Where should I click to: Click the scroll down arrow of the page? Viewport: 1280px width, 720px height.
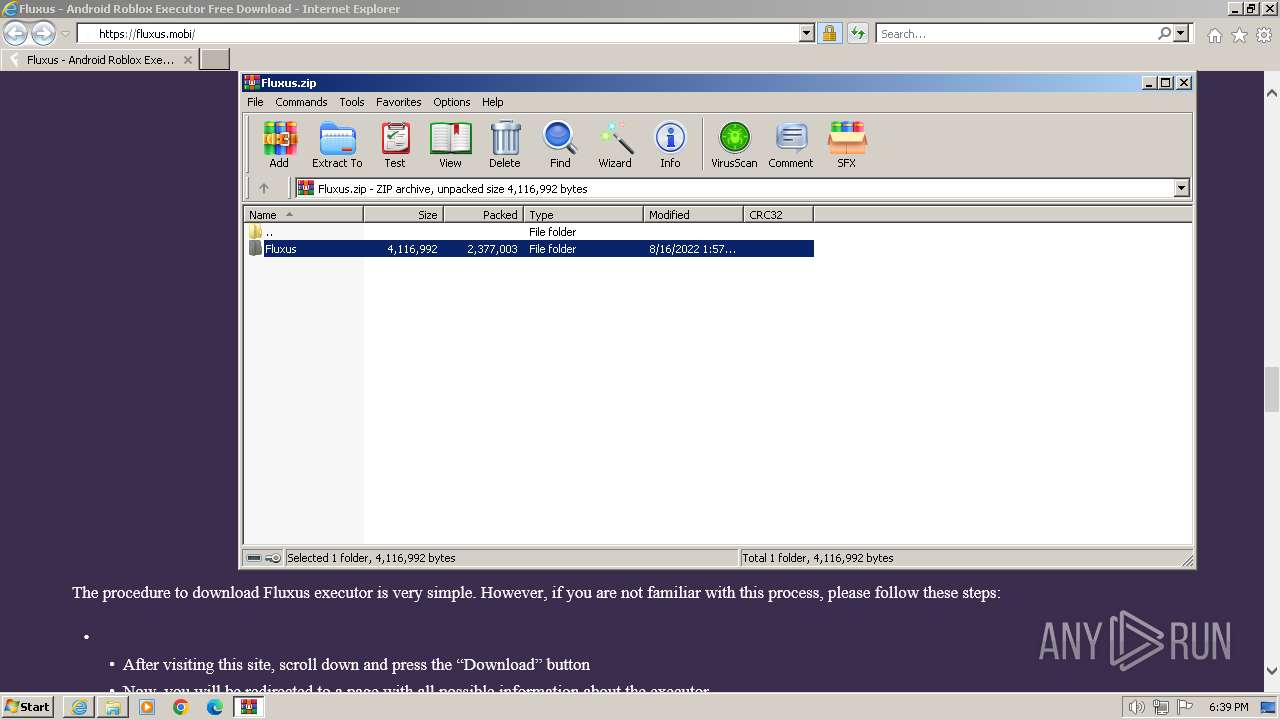[1272, 671]
